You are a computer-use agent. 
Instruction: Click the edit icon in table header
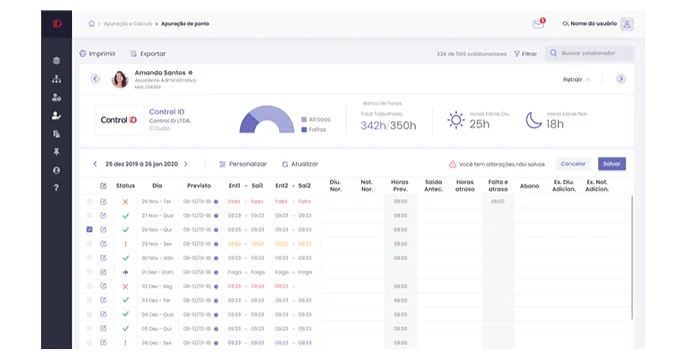(x=103, y=186)
